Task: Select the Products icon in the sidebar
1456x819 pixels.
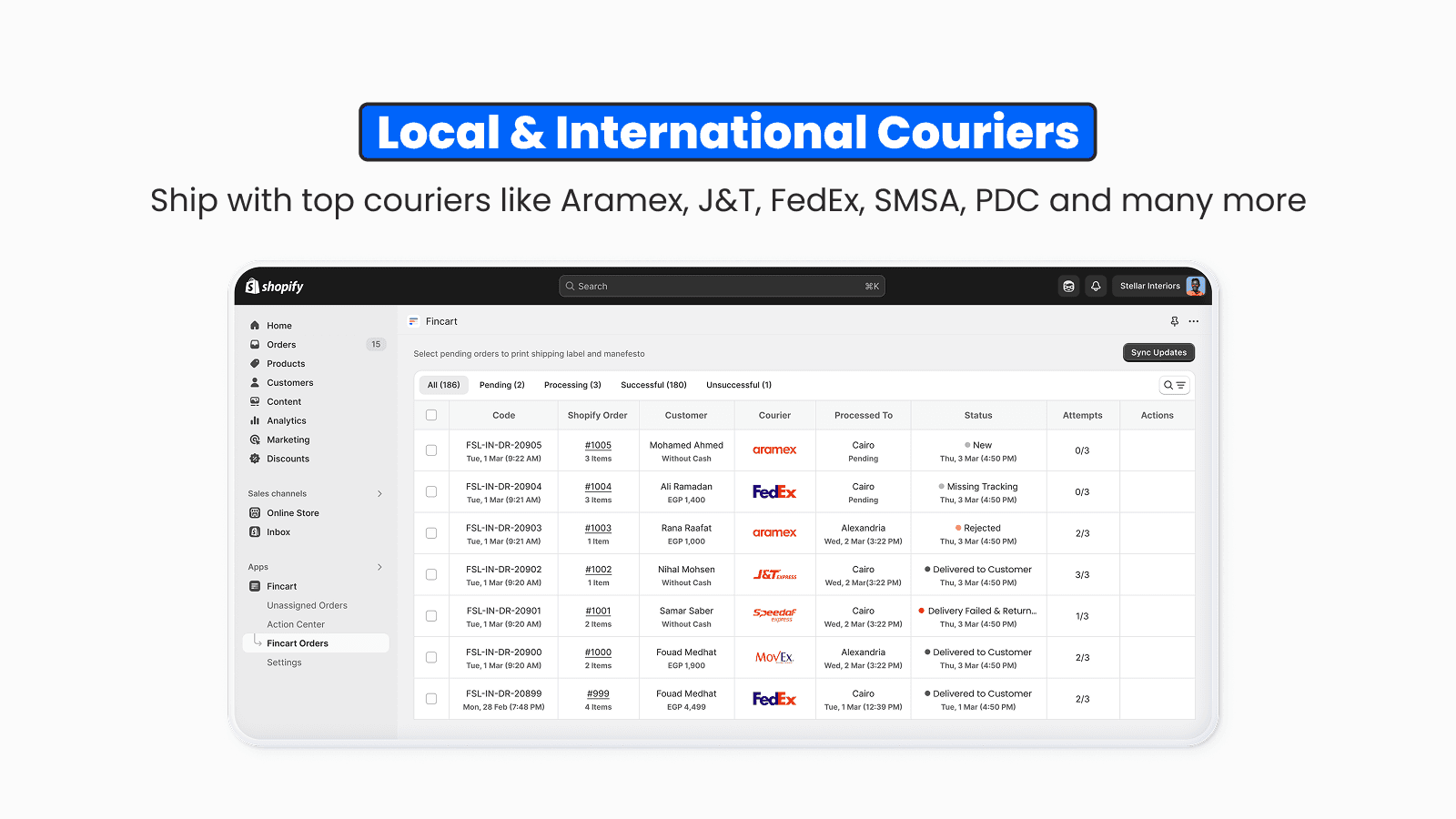Action: [256, 363]
